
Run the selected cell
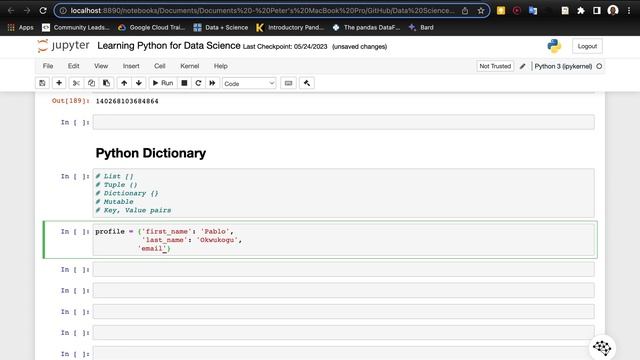pyautogui.click(x=163, y=83)
